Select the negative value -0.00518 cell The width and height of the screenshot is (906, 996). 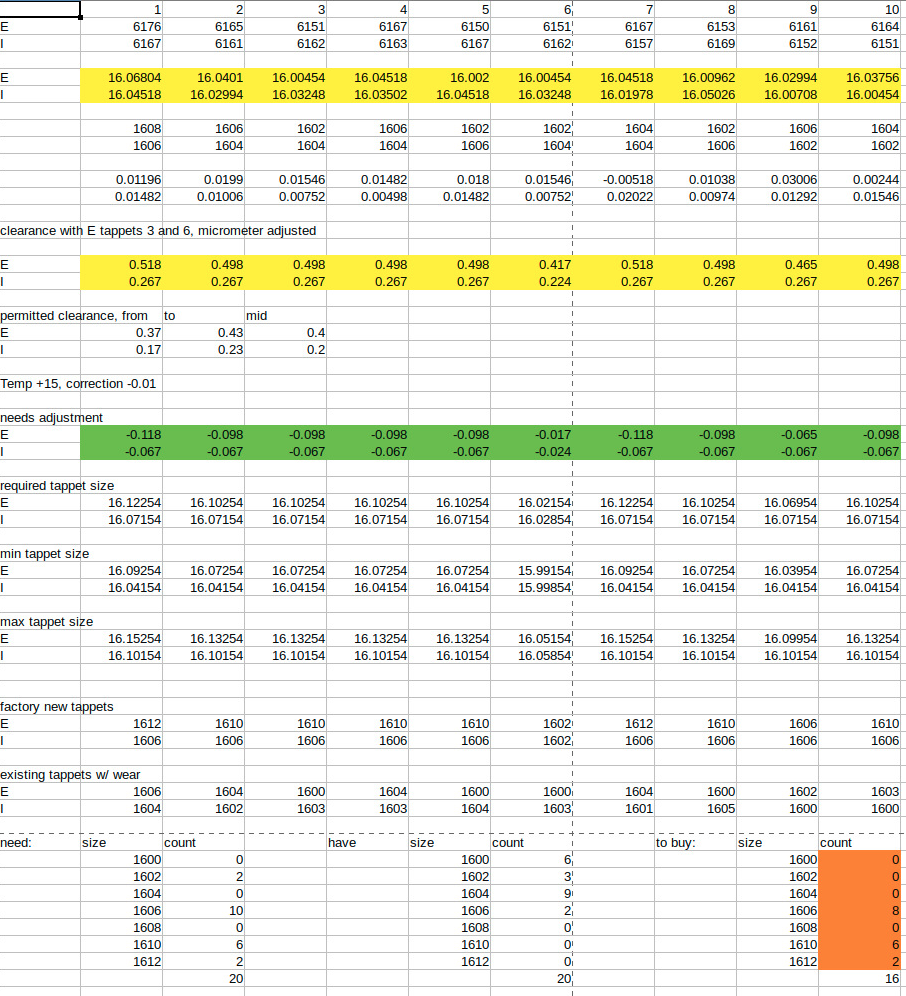pos(614,179)
